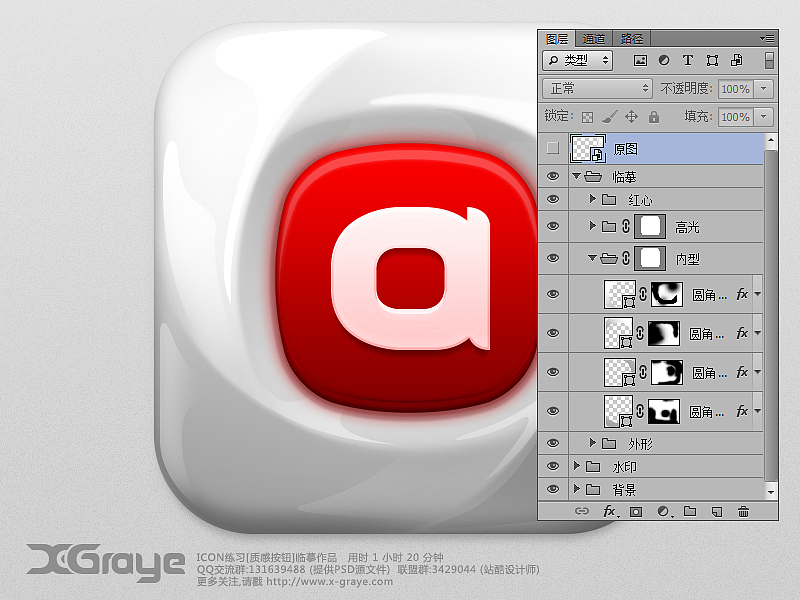Open the http://www.x-graye.com link
Screen dimensions: 800x600
[x=329, y=582]
